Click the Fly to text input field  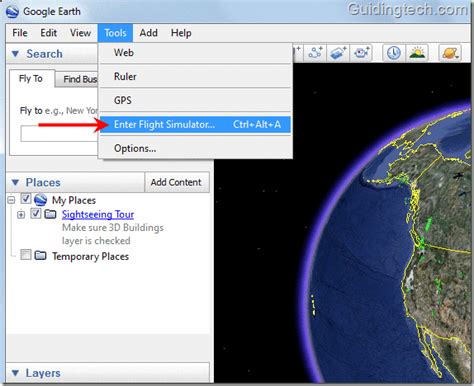[59, 134]
